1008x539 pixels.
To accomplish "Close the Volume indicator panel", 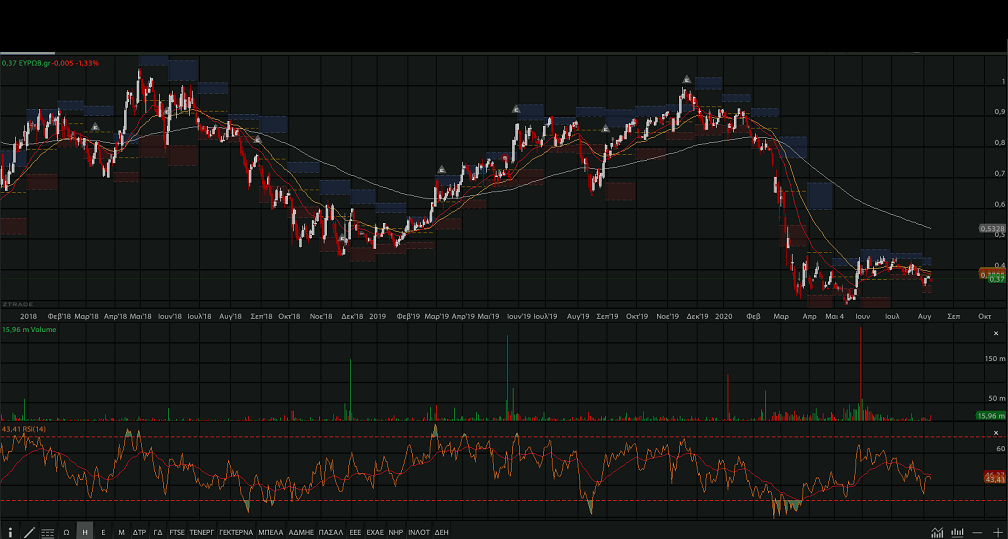I will click(995, 333).
